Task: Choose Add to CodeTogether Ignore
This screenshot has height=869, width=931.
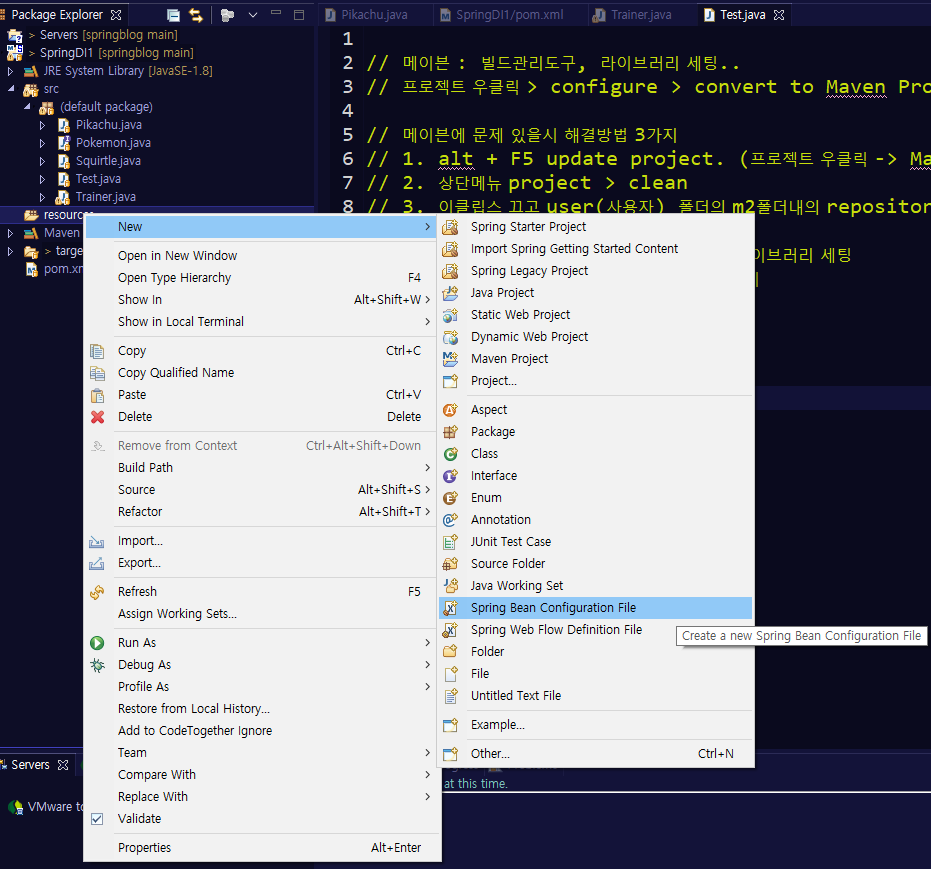Action: 195,731
